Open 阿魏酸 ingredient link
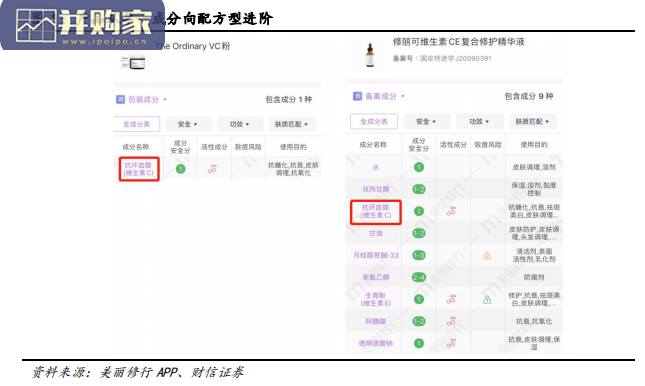 [x=376, y=321]
